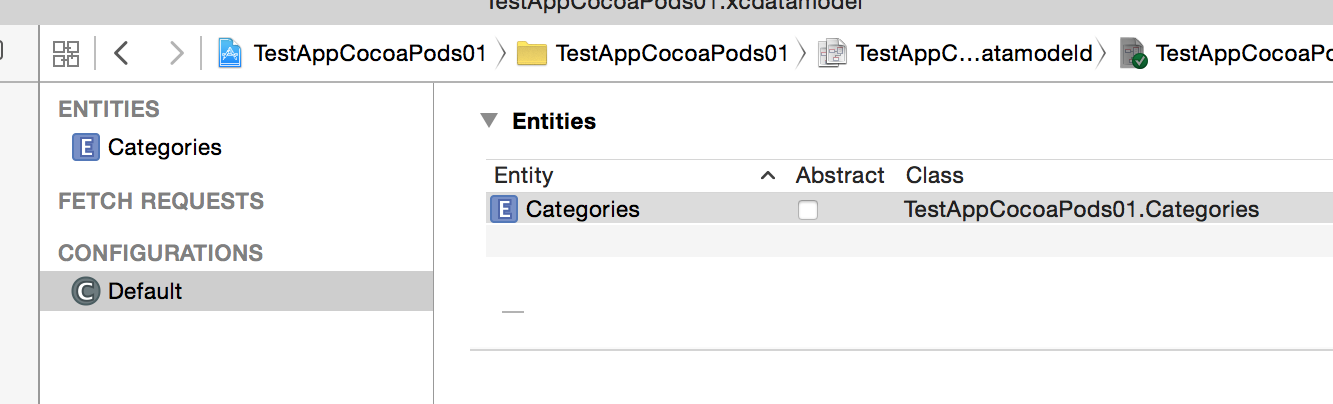Go forward with the right arrow
This screenshot has height=404, width=1333.
(176, 53)
